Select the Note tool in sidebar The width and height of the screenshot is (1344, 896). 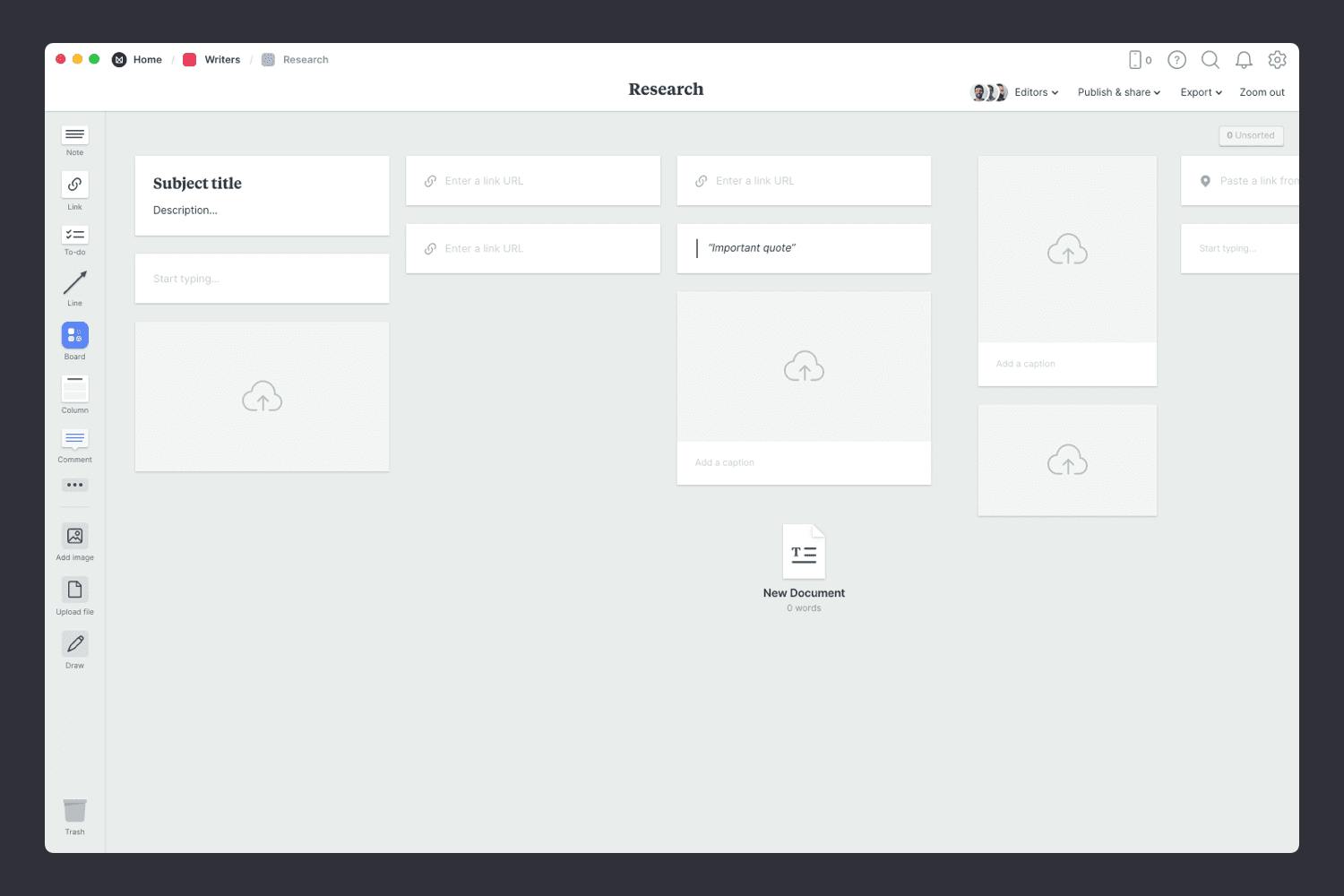(74, 135)
